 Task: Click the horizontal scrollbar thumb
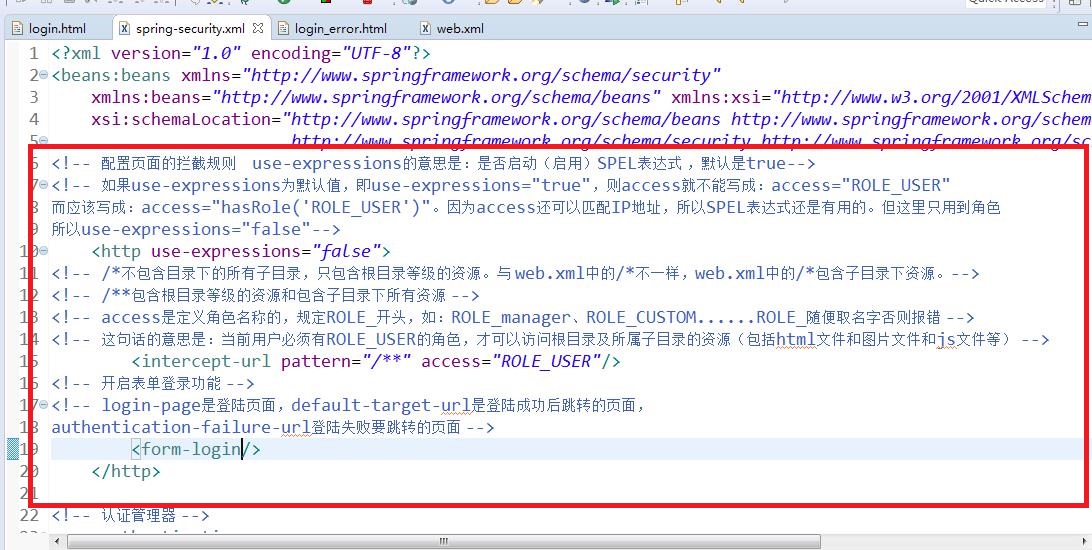click(x=444, y=541)
